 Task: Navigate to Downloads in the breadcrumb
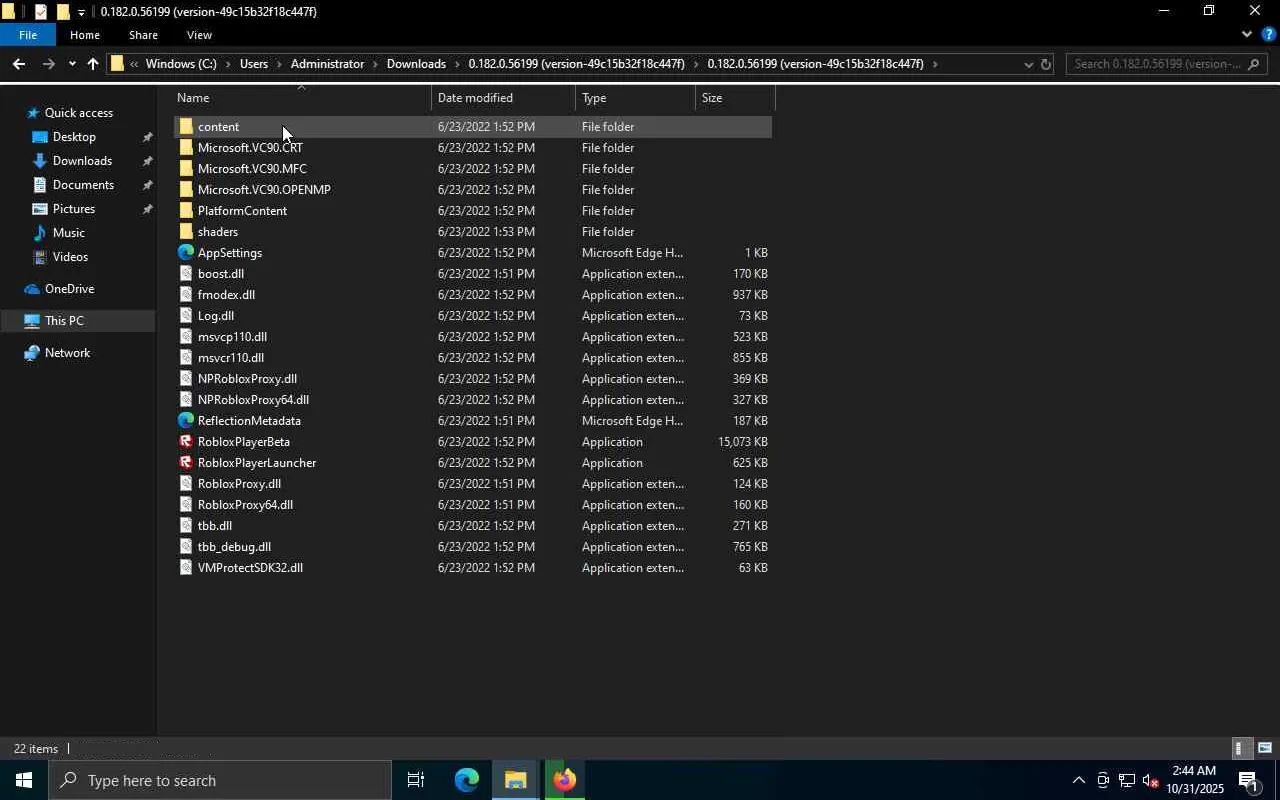coord(416,64)
